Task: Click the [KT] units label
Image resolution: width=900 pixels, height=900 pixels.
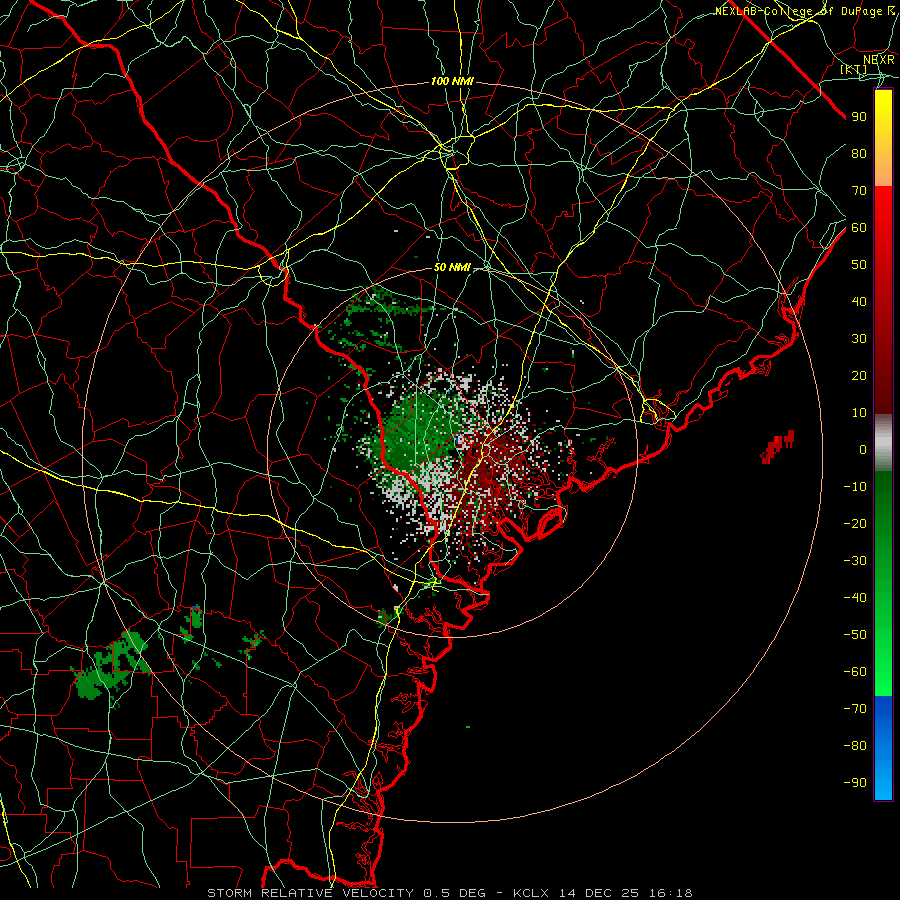Action: pyautogui.click(x=853, y=69)
